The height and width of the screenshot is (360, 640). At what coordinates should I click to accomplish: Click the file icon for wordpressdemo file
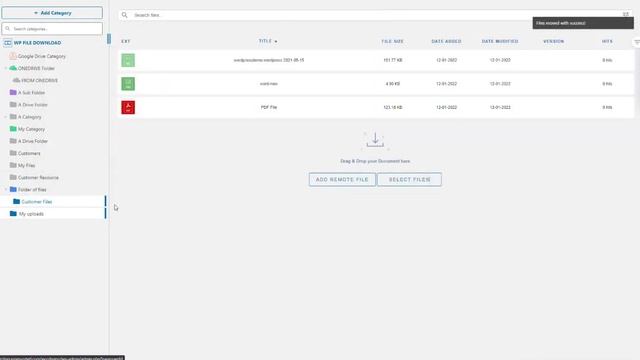[x=128, y=60]
